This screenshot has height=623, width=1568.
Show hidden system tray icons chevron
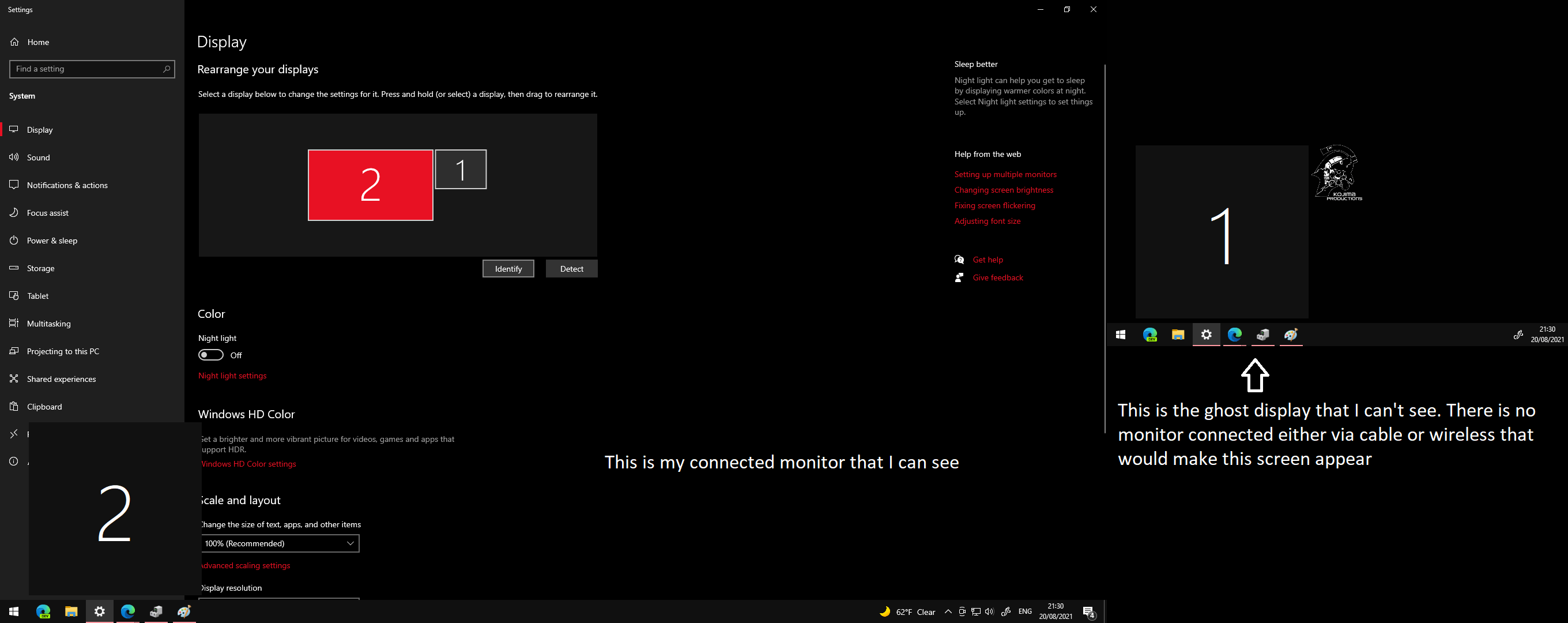(x=948, y=611)
